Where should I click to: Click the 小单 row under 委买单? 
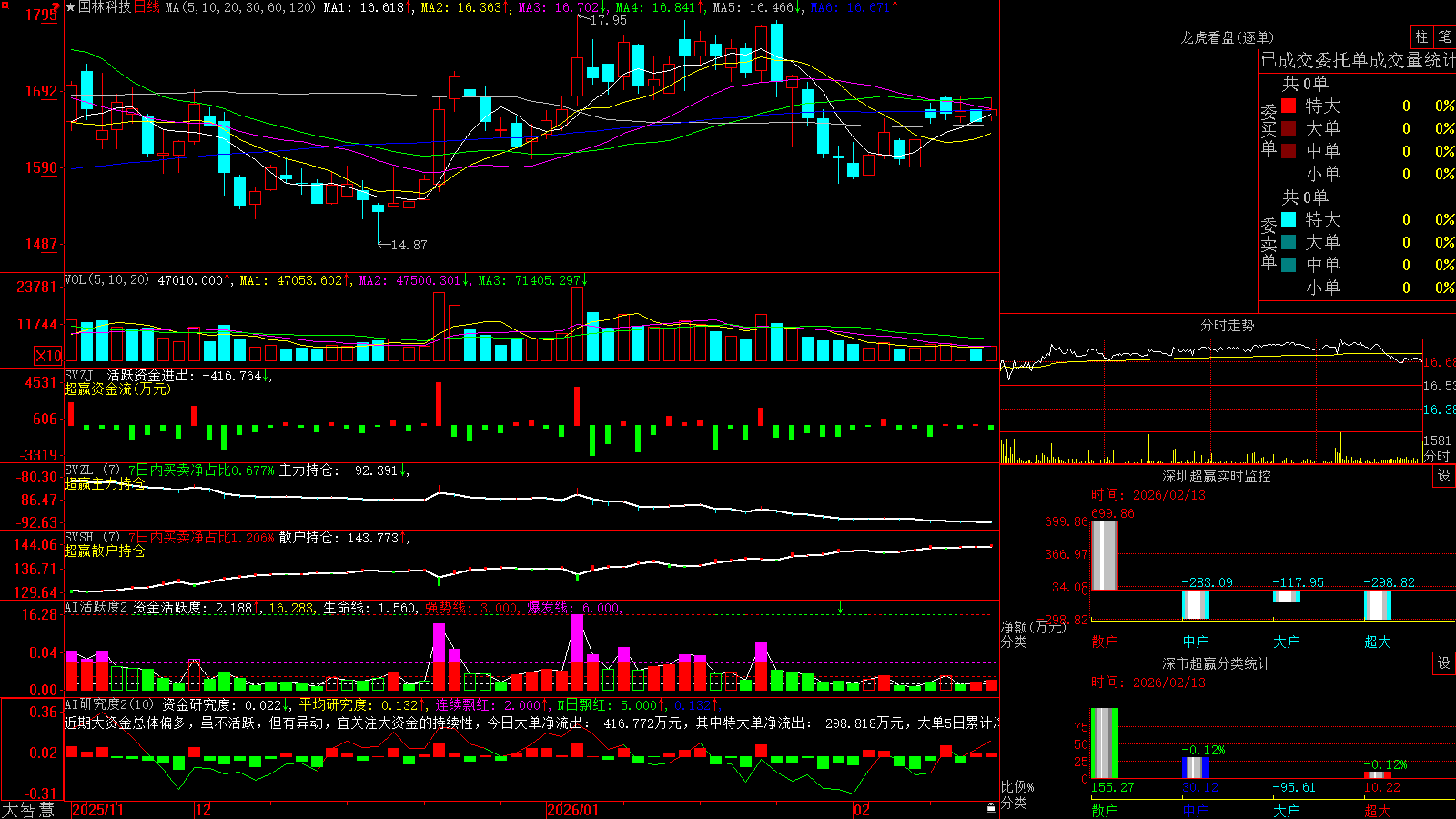click(x=1367, y=174)
